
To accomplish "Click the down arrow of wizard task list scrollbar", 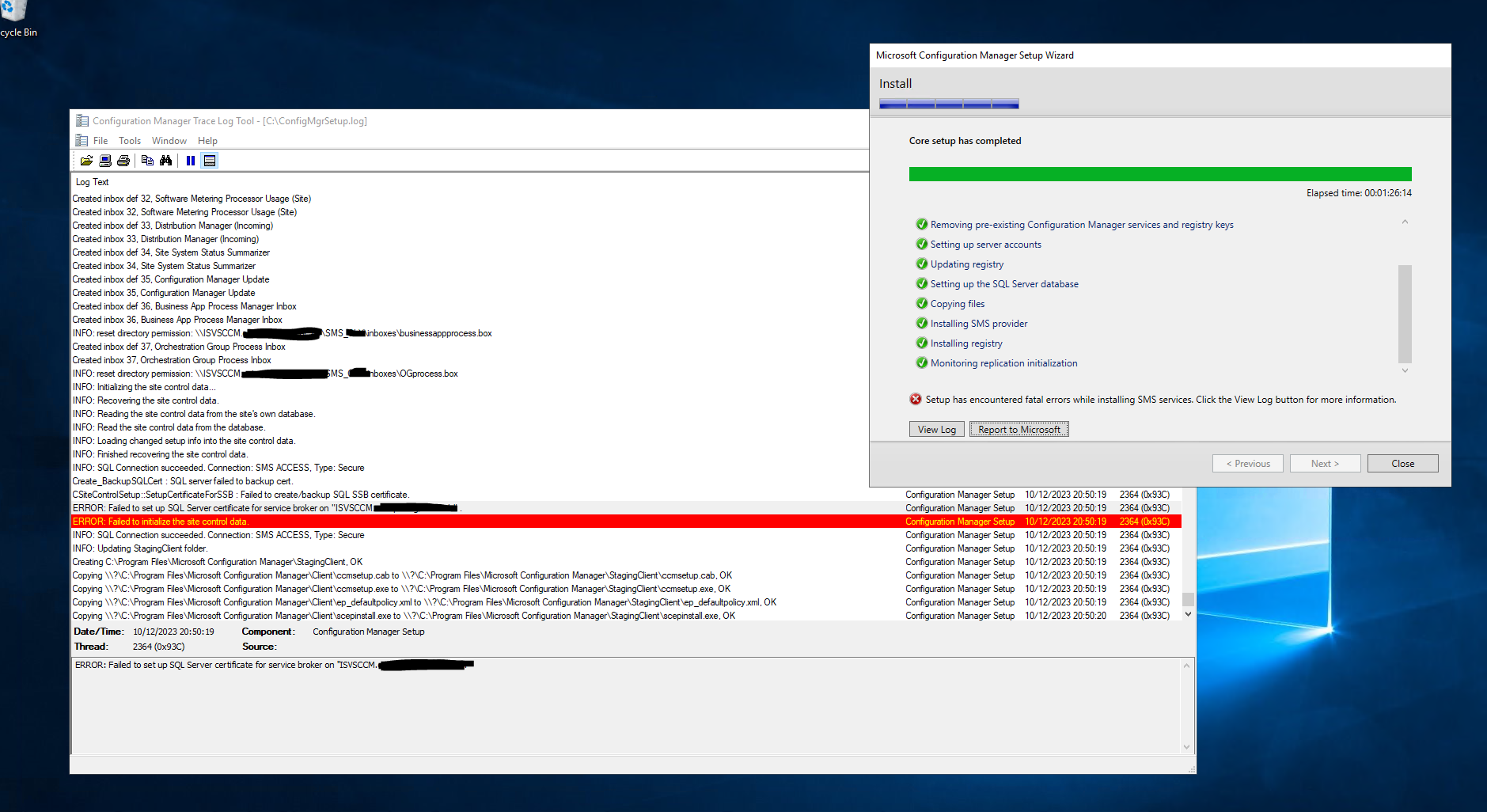I will 1405,370.
